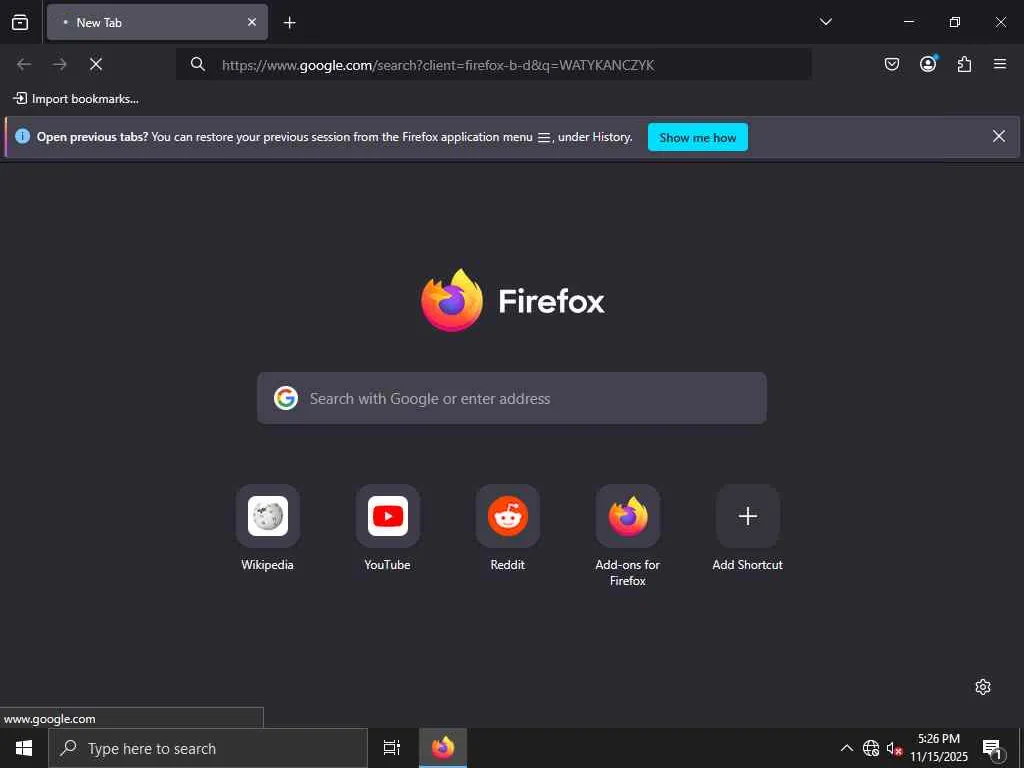The width and height of the screenshot is (1024, 768).
Task: Open new tab personalize settings gear
Action: coord(983,686)
